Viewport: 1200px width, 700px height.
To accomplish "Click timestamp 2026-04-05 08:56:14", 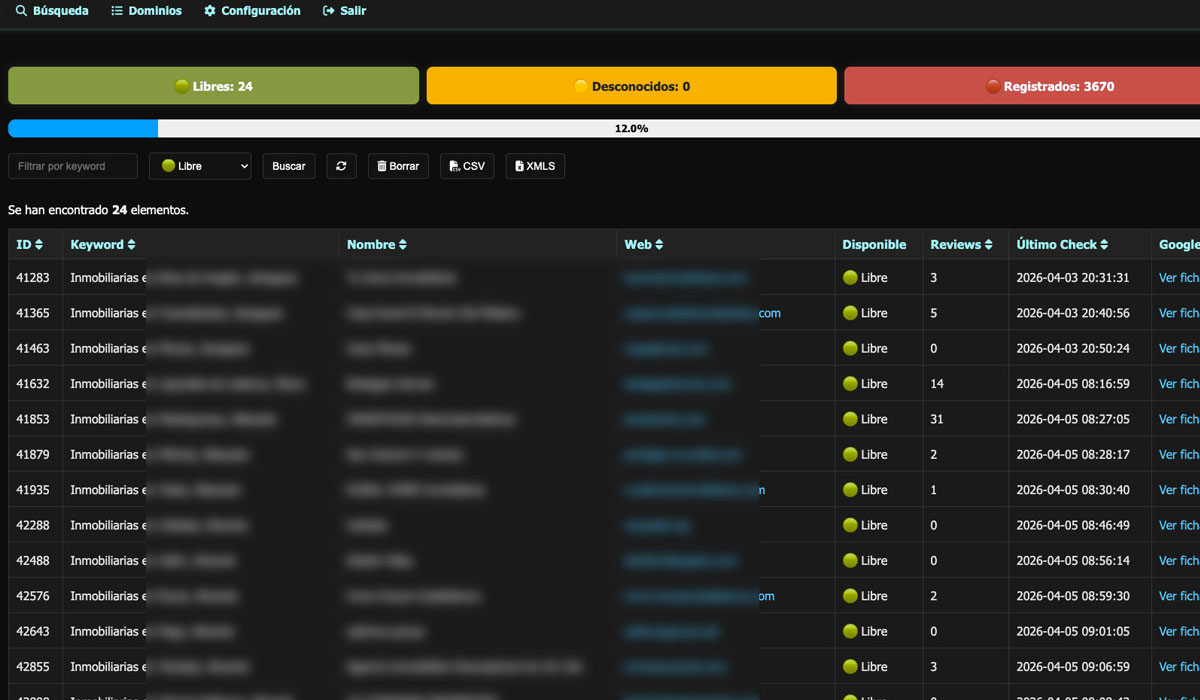I will (1073, 560).
